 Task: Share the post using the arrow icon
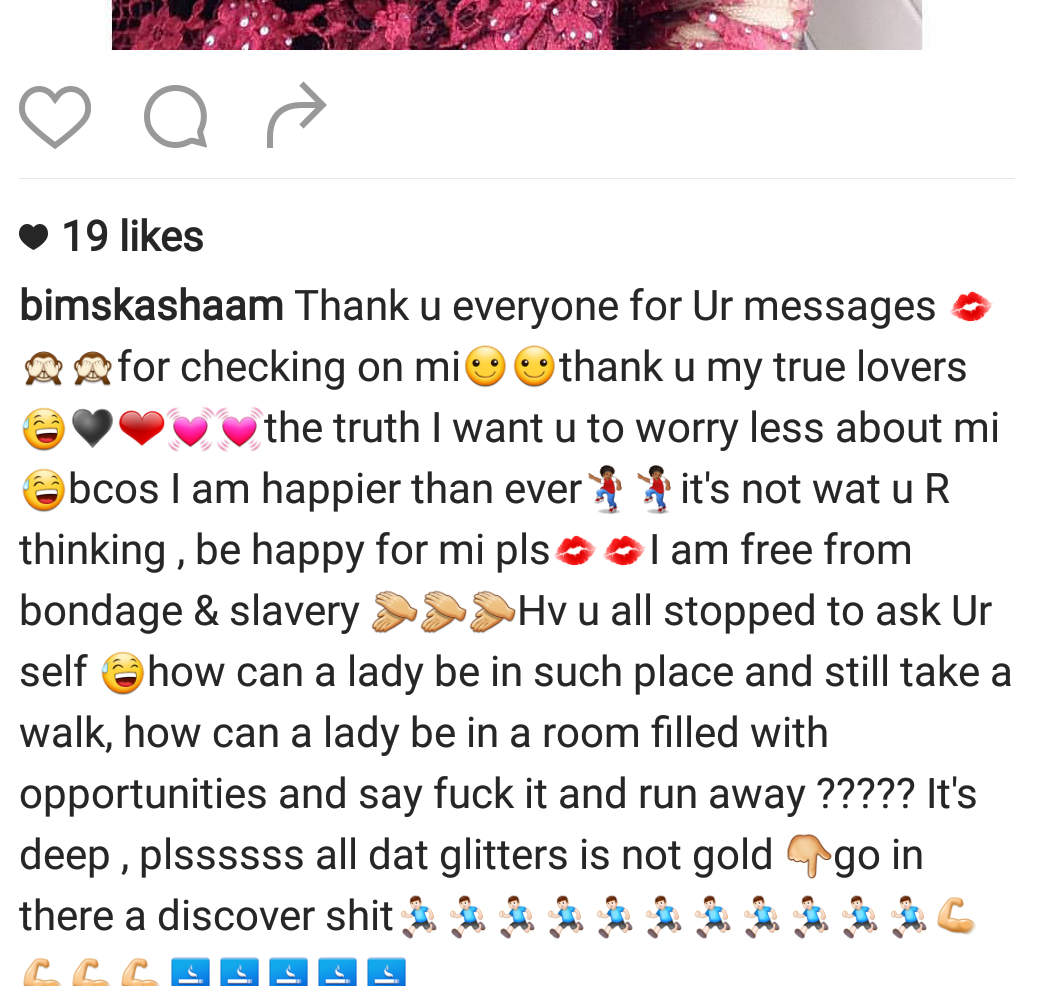point(296,115)
